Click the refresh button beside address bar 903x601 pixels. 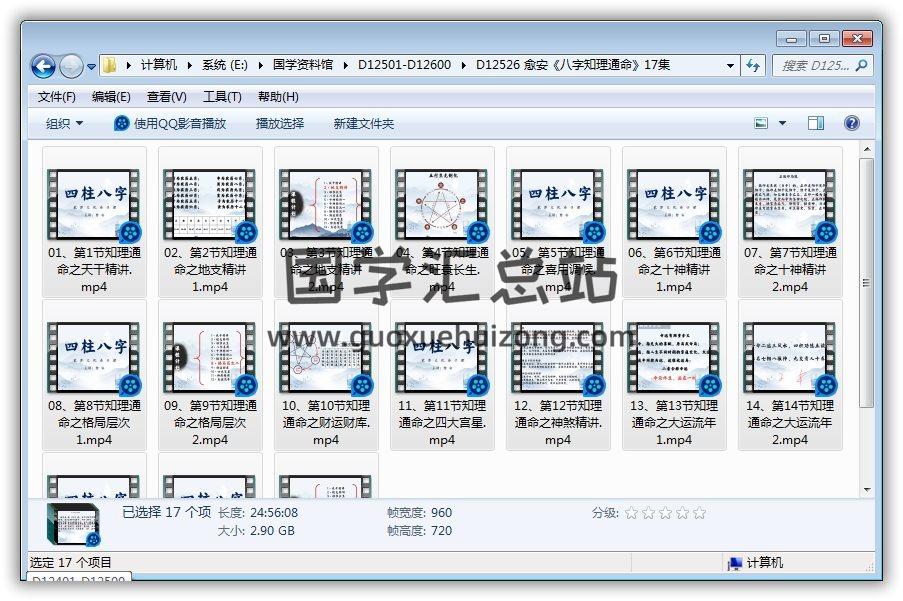754,66
